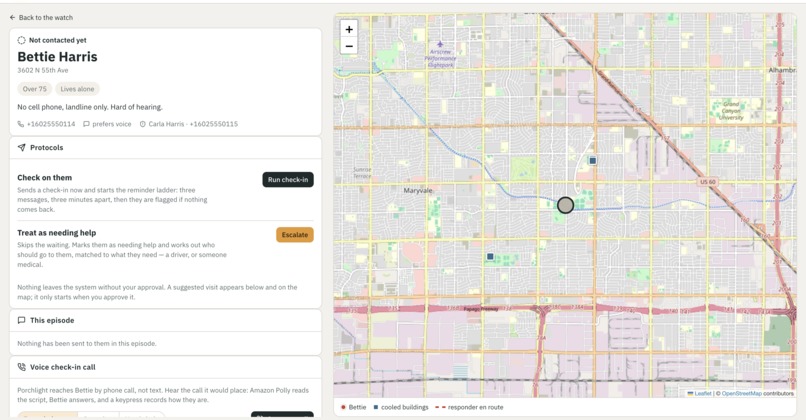Click Carla Harris emergency contact number
The image size is (806, 420).
click(x=214, y=124)
